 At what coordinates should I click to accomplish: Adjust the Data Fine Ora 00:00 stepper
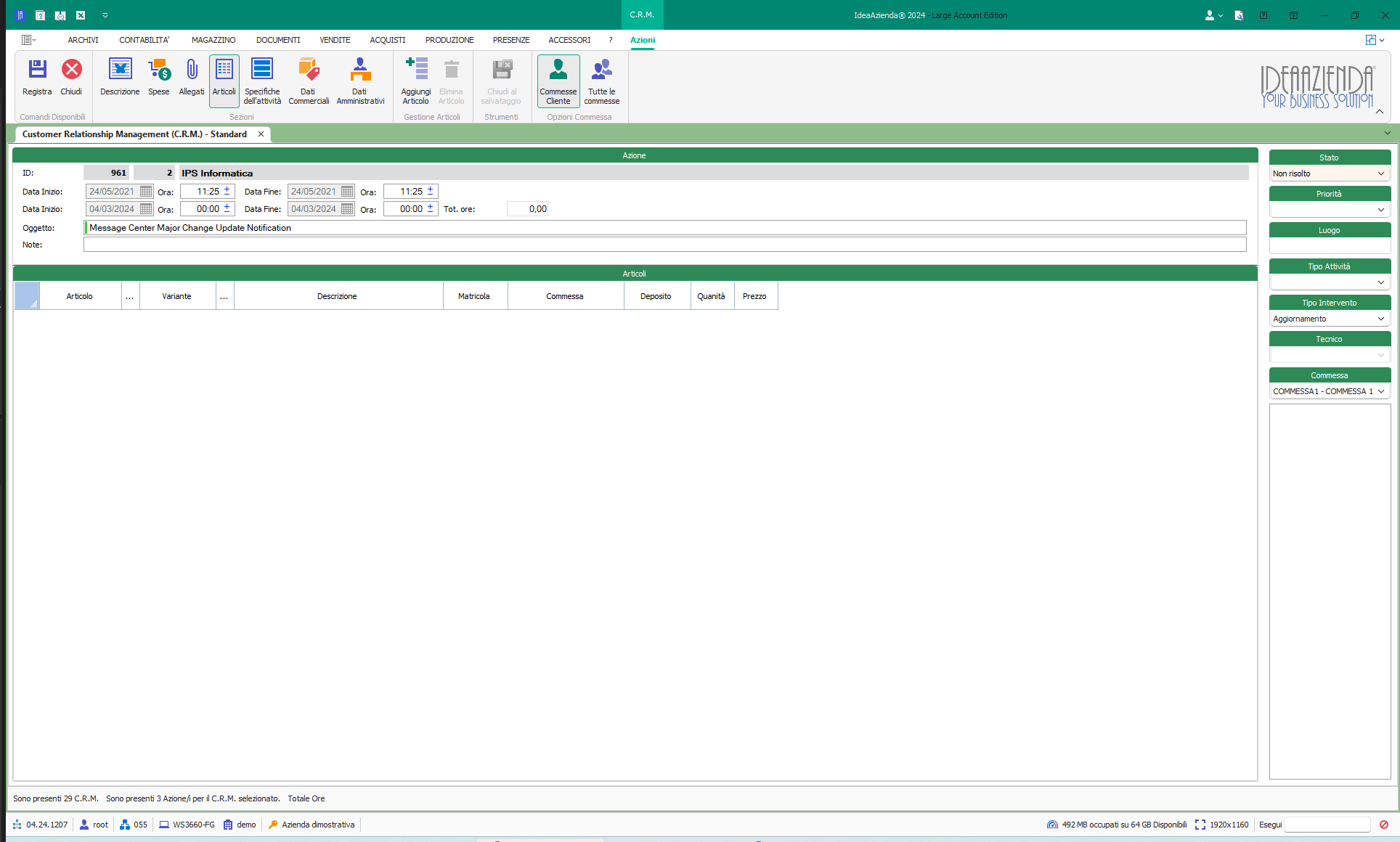430,208
